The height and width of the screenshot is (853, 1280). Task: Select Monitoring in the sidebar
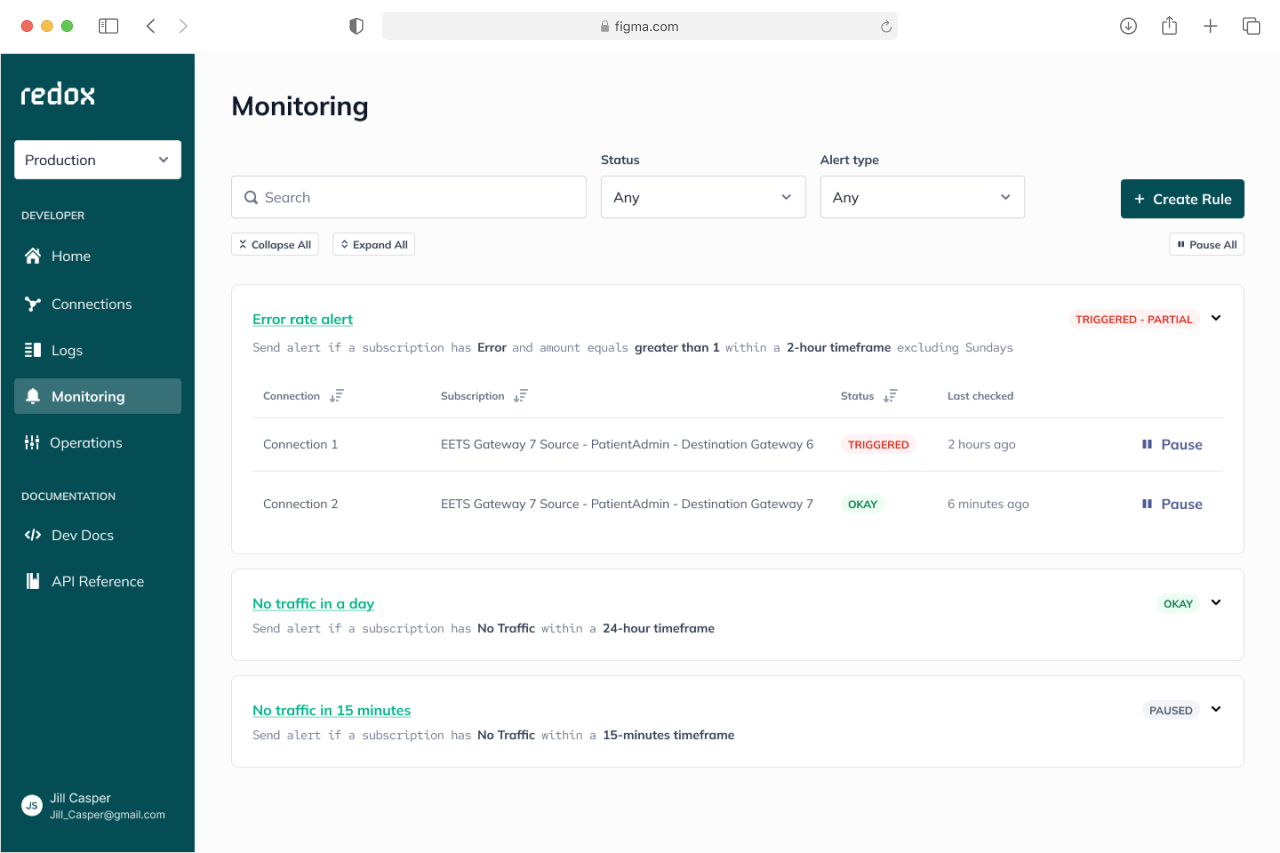[98, 396]
